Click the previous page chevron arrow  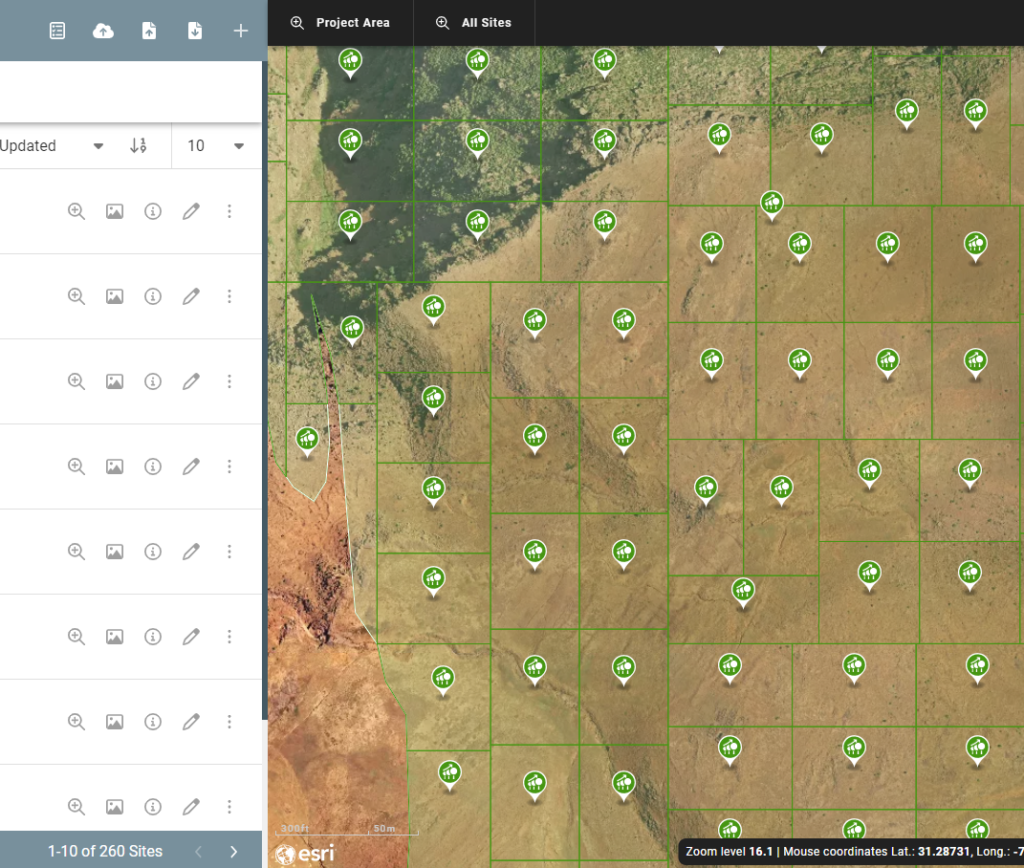(x=198, y=851)
